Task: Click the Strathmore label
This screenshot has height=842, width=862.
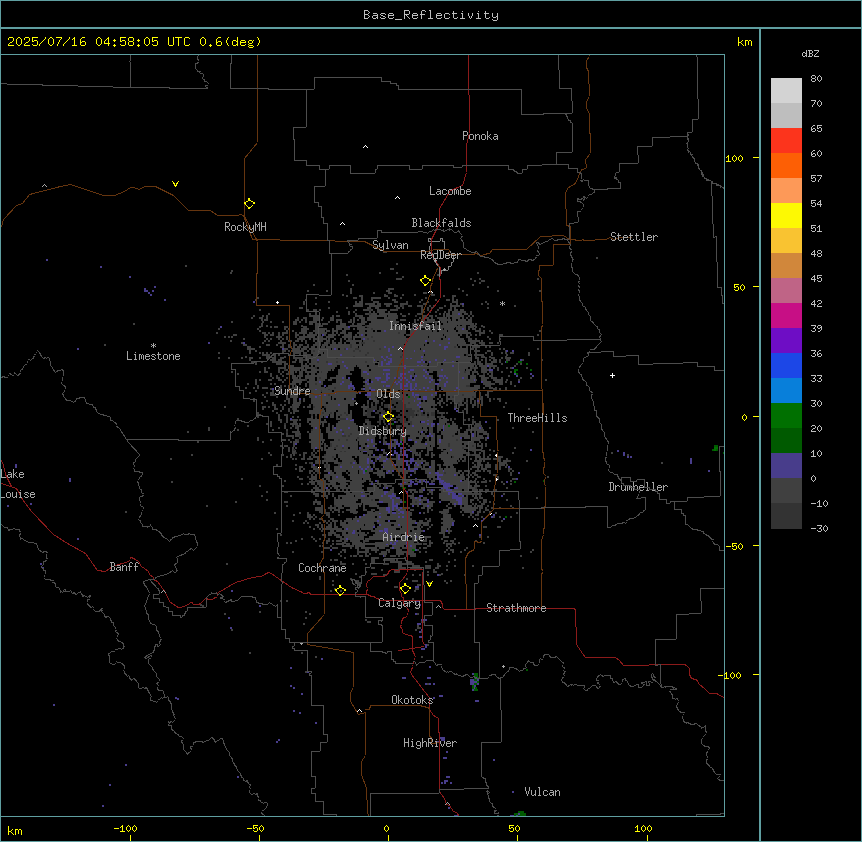Action: [x=516, y=608]
